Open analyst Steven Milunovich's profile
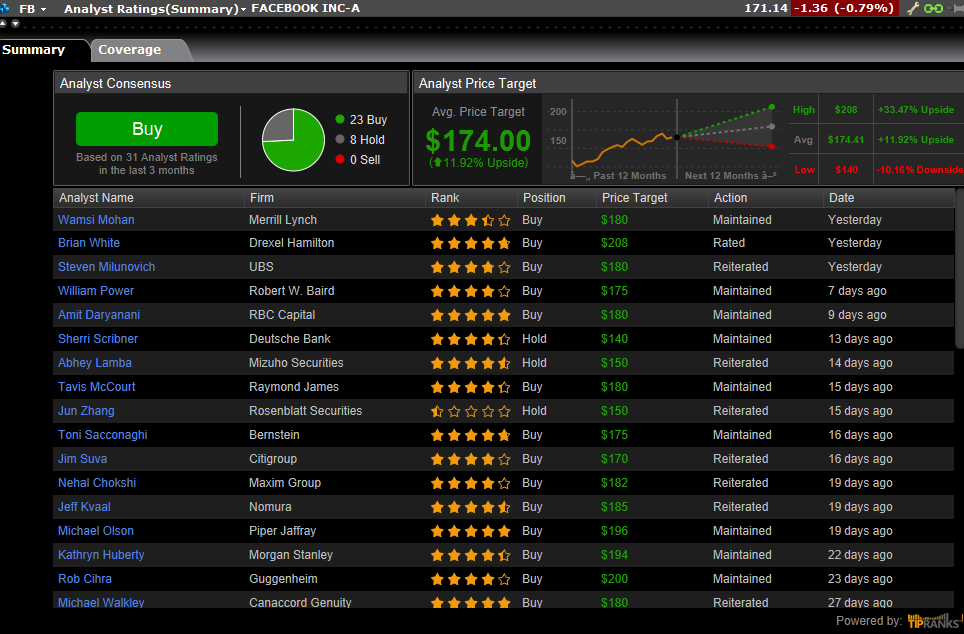 point(106,266)
